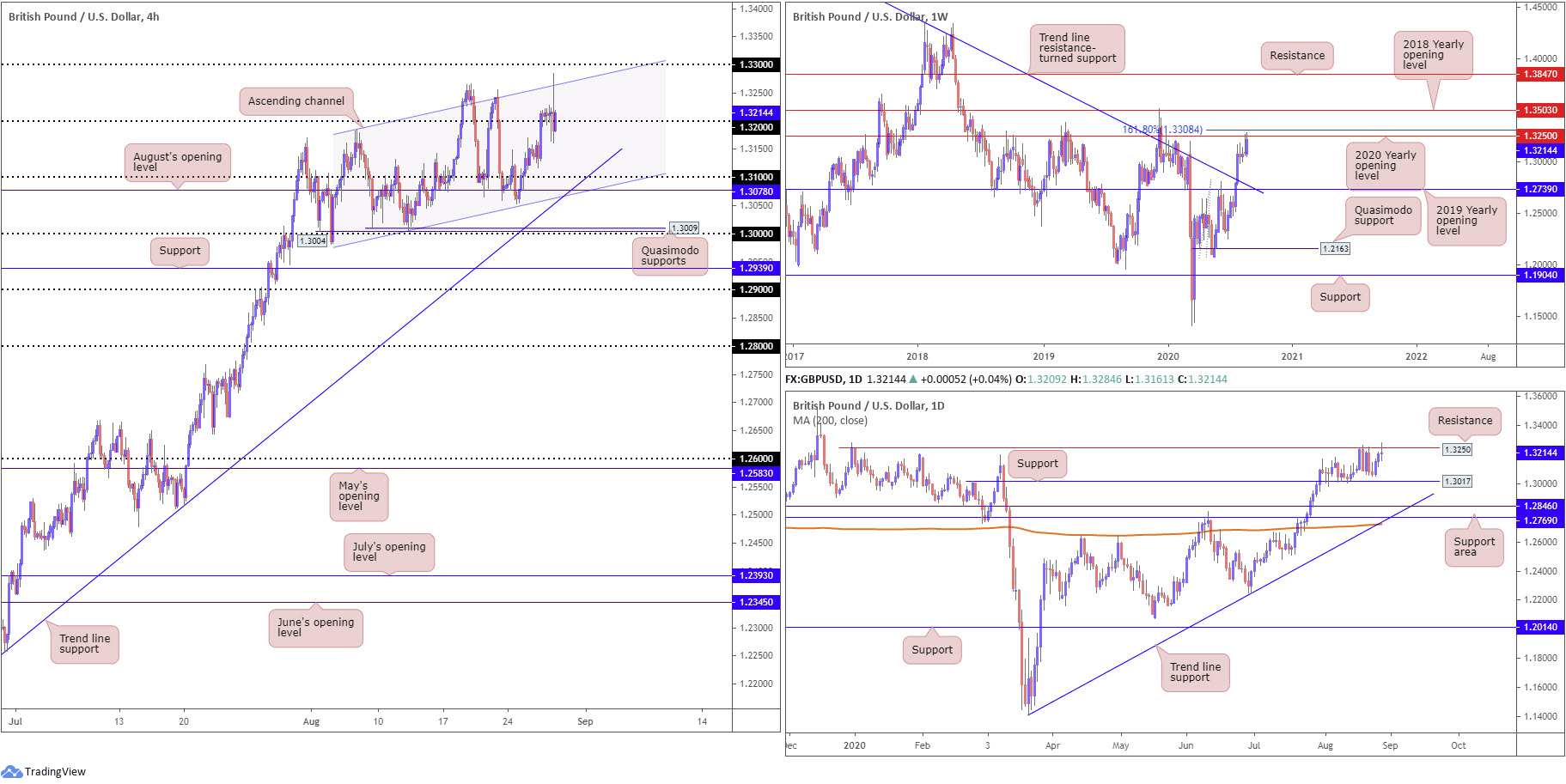Select June's opening level callout
Screen dimensions: 1566x784
(316, 628)
